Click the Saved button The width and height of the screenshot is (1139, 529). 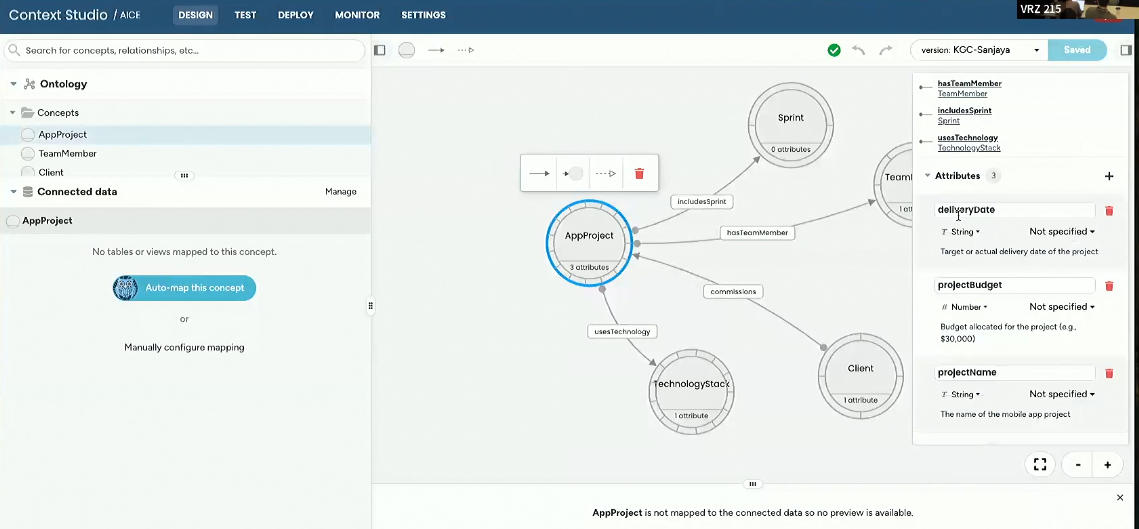pyautogui.click(x=1077, y=50)
